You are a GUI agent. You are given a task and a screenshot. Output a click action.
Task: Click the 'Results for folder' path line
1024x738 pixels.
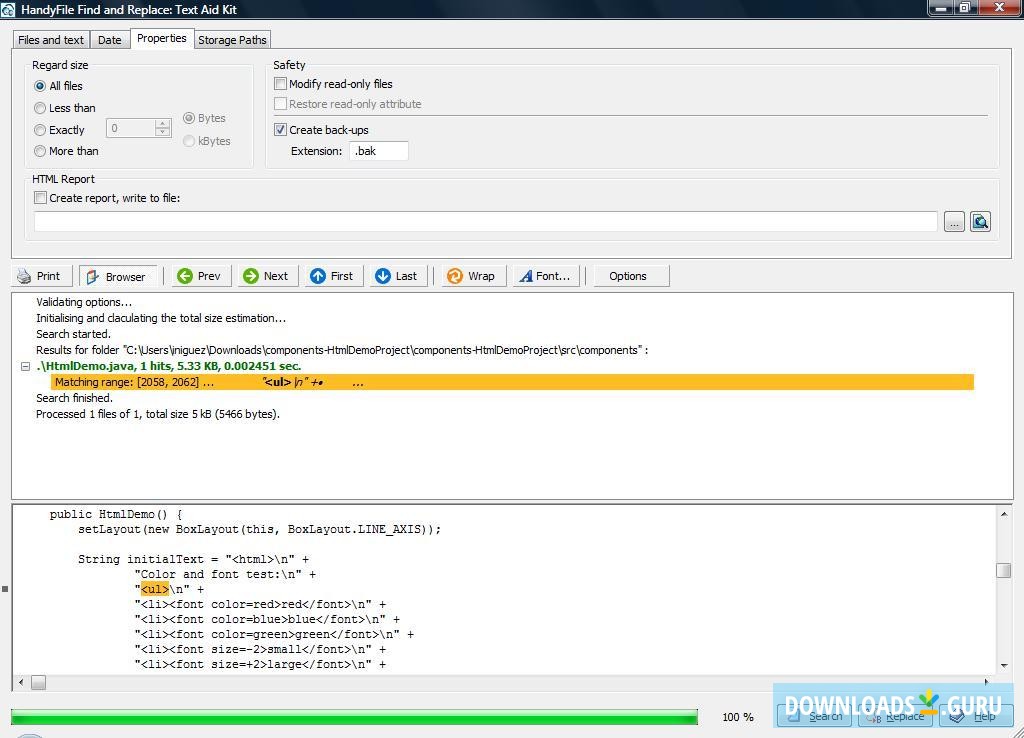click(342, 350)
